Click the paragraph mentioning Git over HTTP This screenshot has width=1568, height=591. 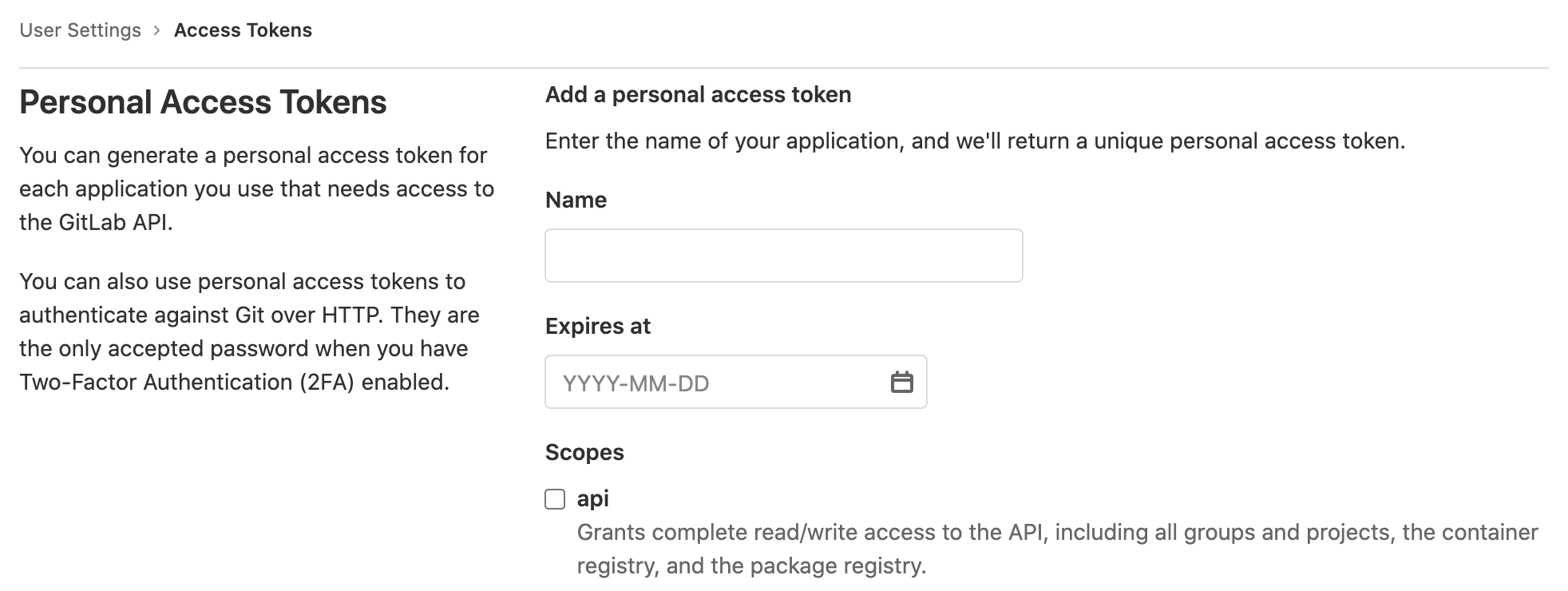click(x=249, y=331)
